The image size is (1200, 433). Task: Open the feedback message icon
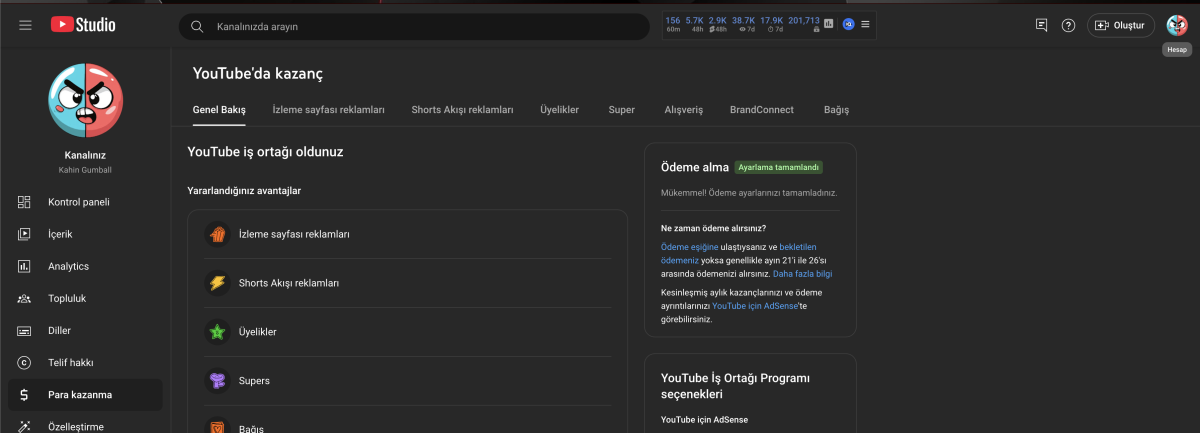pyautogui.click(x=1041, y=25)
